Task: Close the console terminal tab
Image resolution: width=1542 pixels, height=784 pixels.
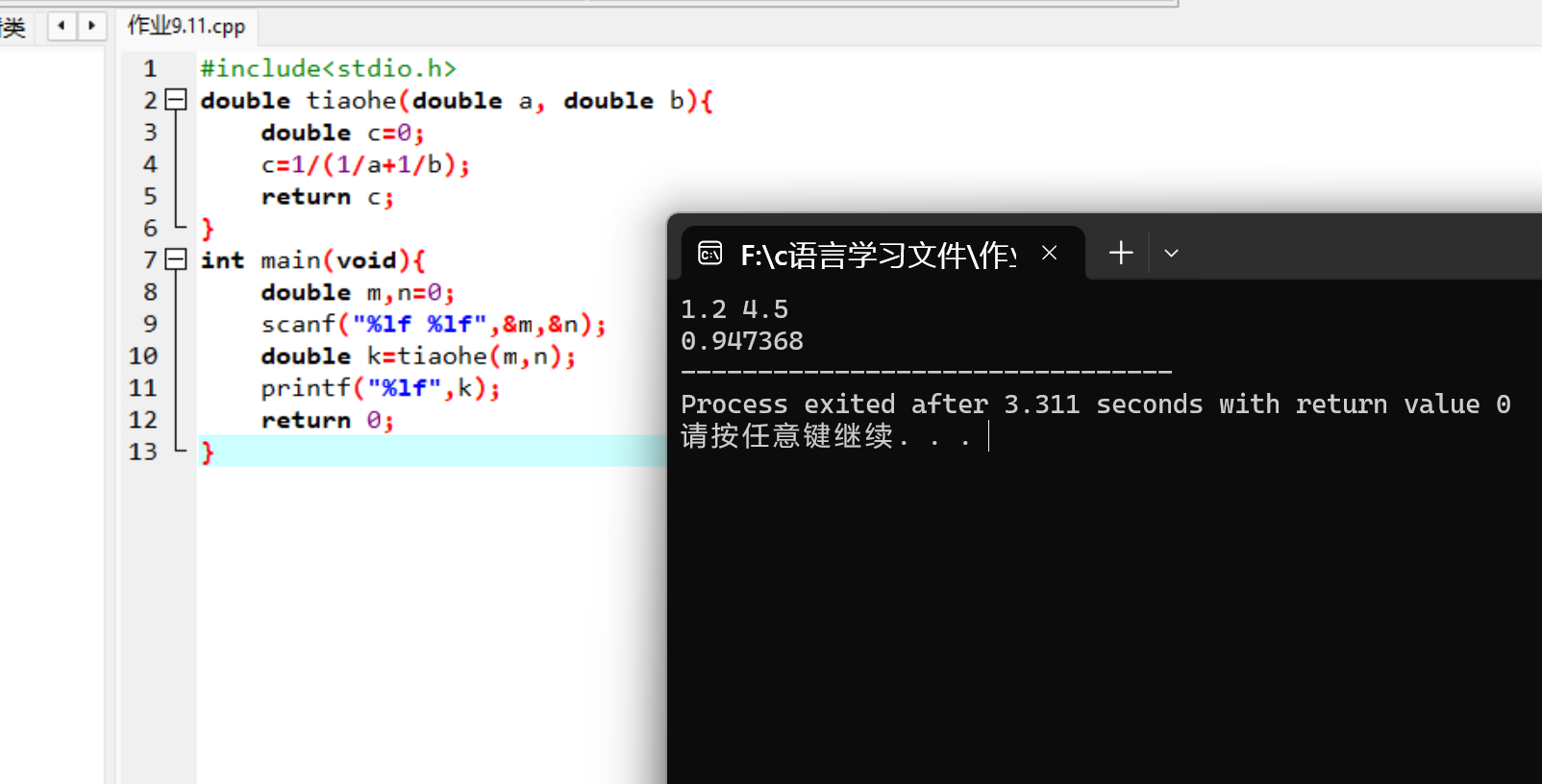Action: point(1049,253)
